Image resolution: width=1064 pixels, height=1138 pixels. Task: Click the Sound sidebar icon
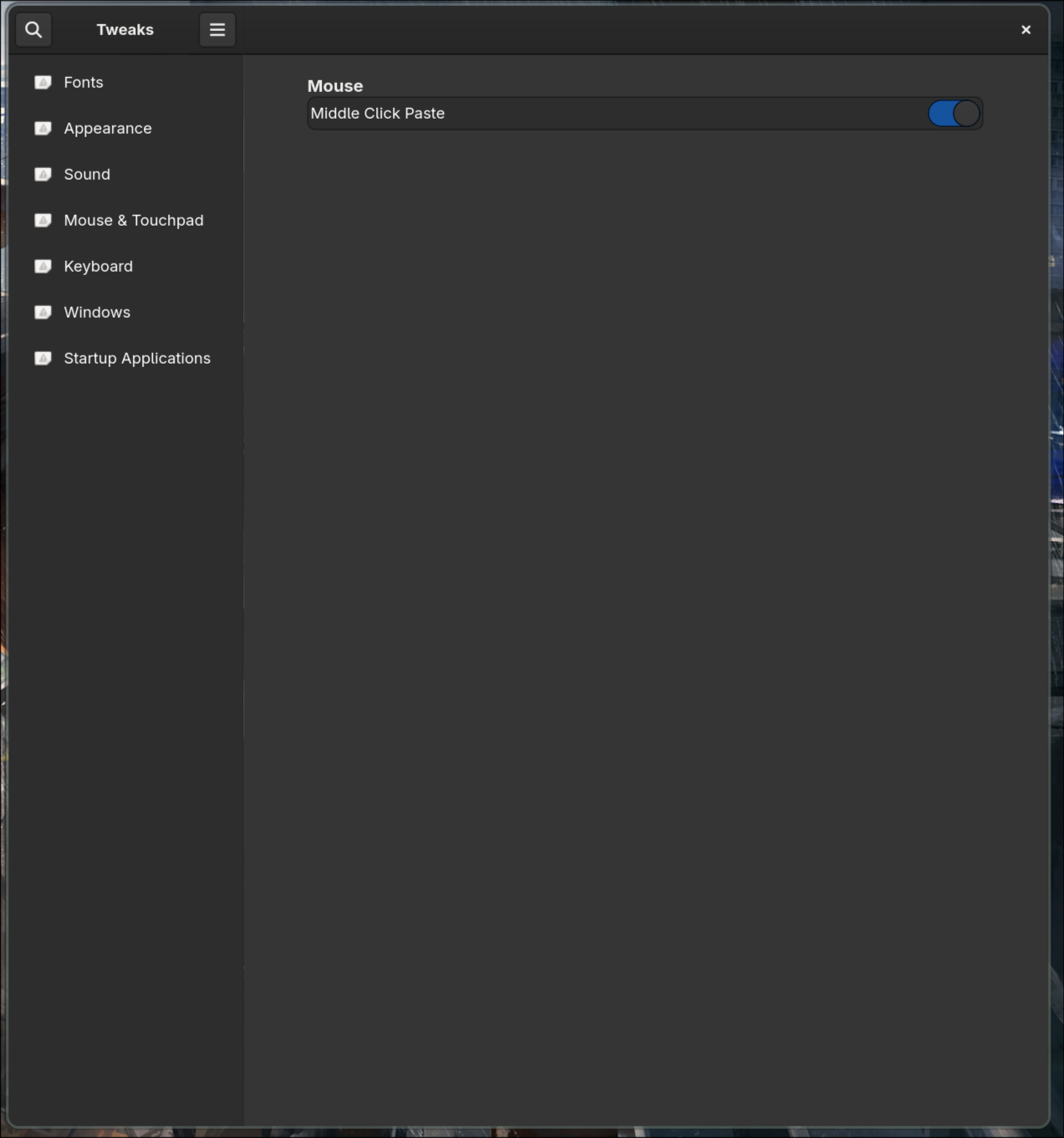43,174
